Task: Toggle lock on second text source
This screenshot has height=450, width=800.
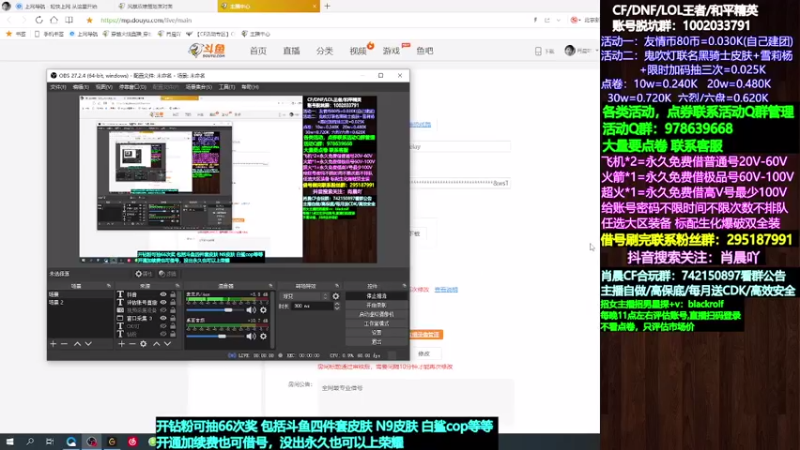Action: [x=173, y=302]
